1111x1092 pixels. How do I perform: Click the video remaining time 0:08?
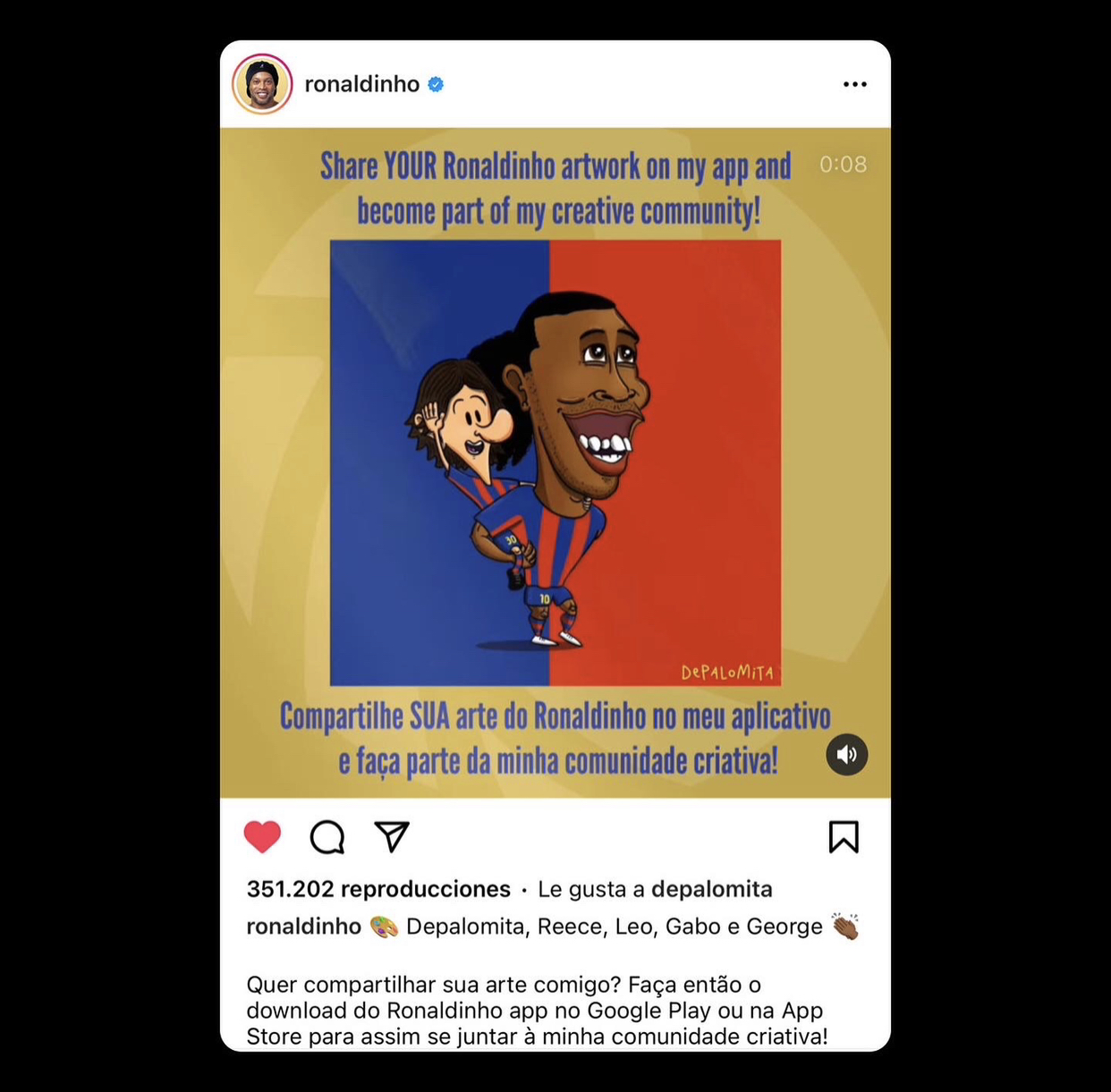843,165
